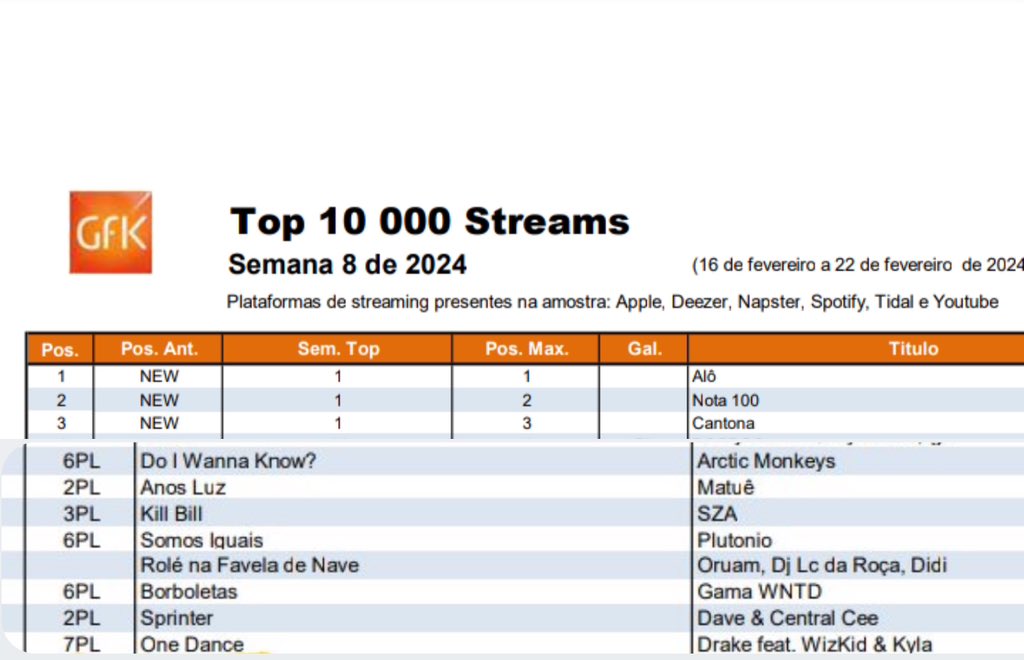1024x660 pixels.
Task: Click '6PL' in the Do I Wanna Know? row
Action: [x=82, y=461]
